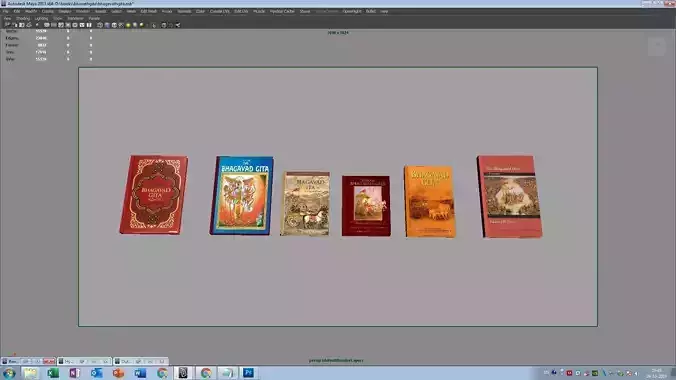
Task: Open the Pipeline Cache menu
Action: click(282, 12)
